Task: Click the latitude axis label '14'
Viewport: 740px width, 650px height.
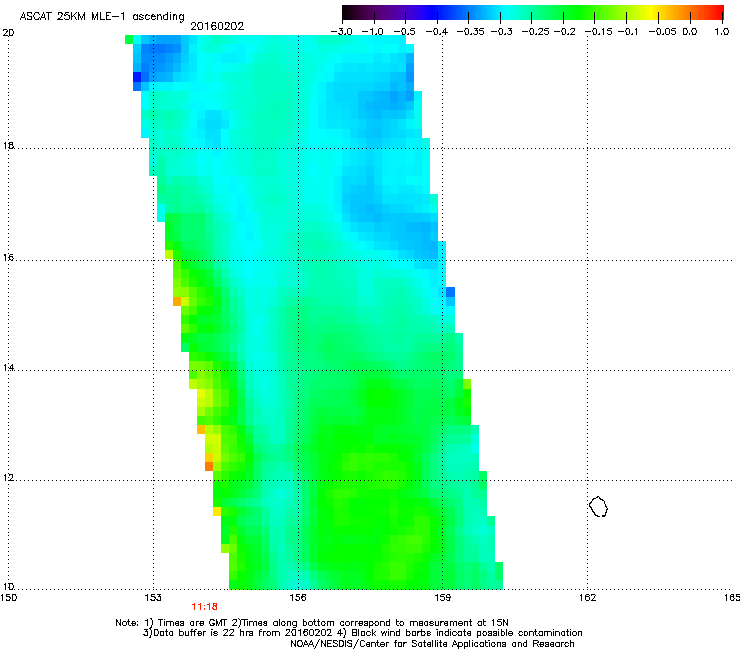Action: coord(8,367)
